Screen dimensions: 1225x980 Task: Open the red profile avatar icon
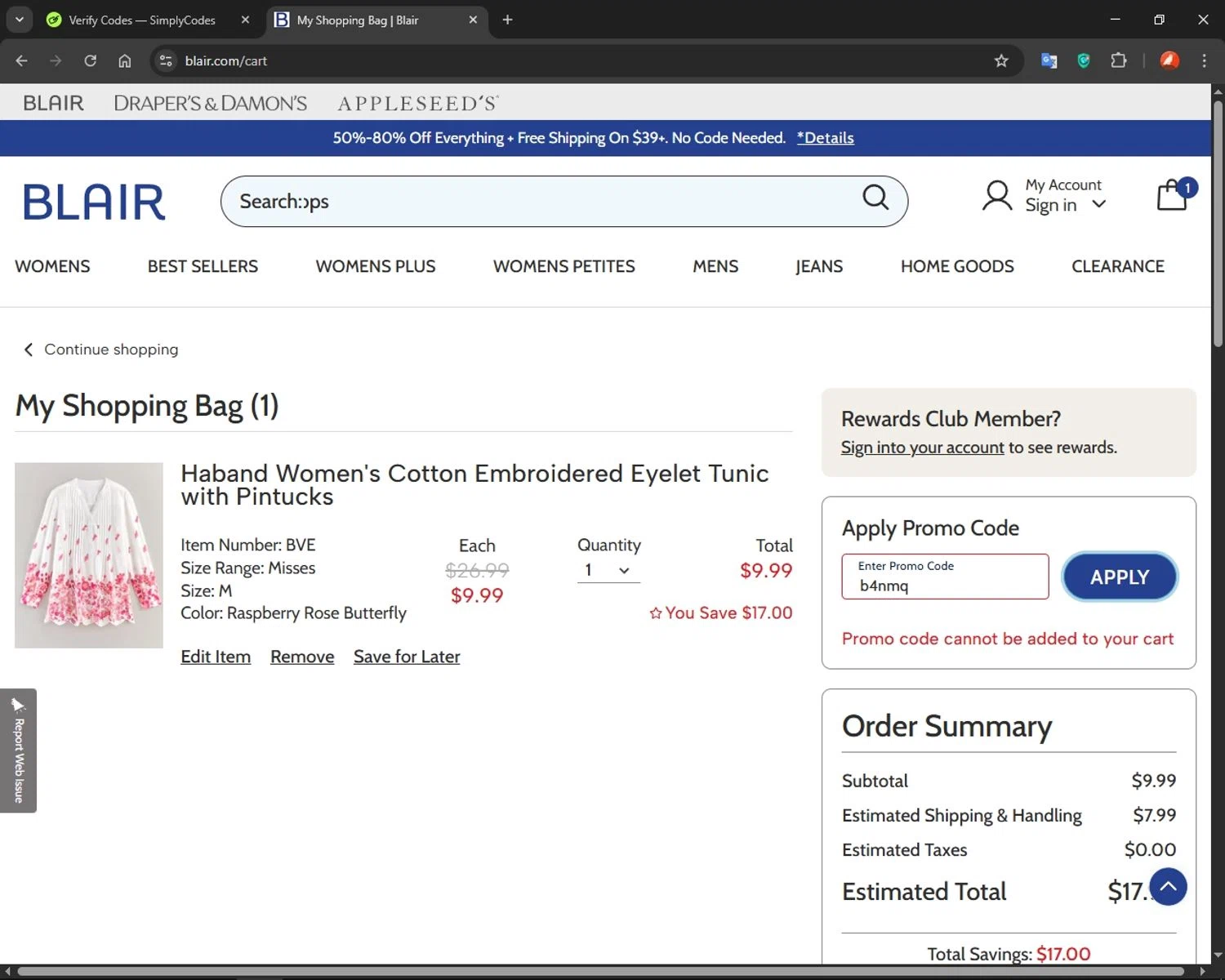click(x=1169, y=60)
